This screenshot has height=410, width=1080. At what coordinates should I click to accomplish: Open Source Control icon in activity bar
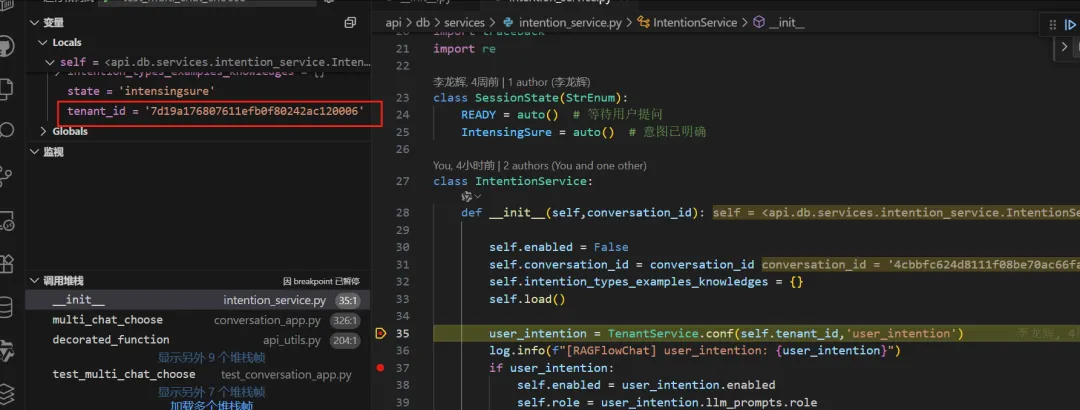pos(6,175)
